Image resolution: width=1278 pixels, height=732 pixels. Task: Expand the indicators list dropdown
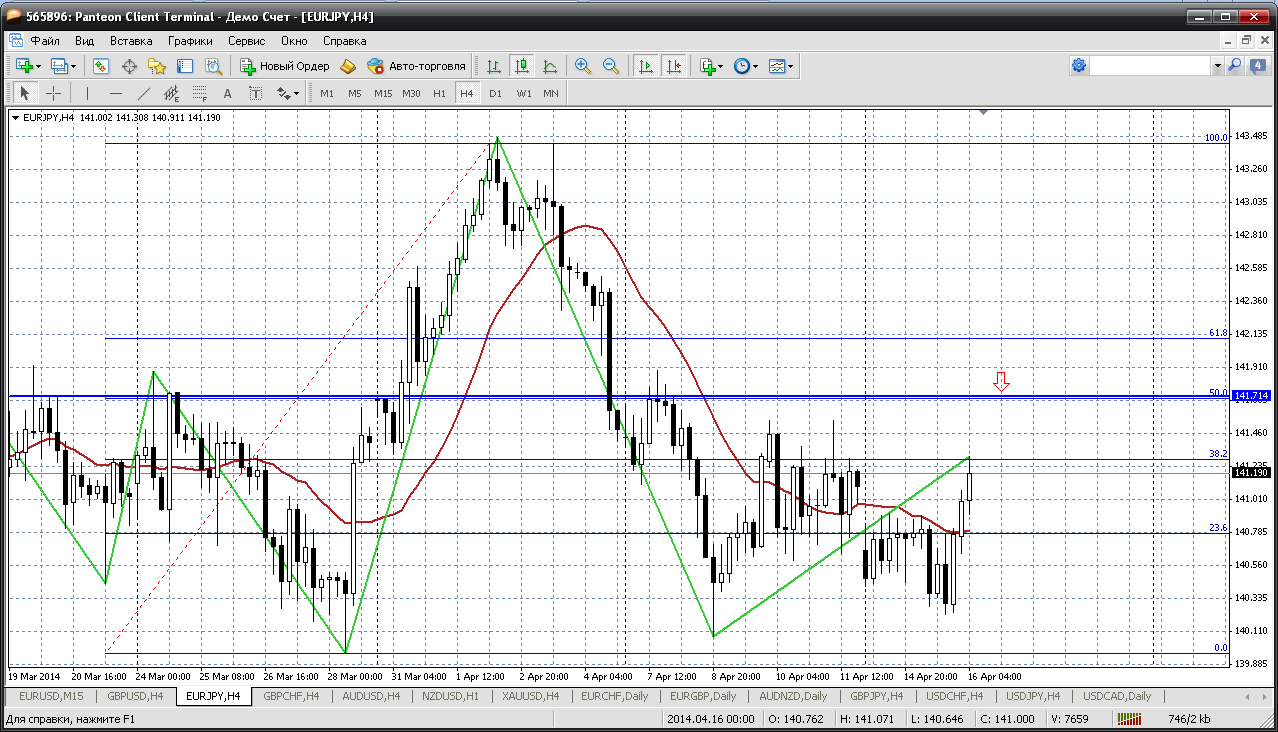[x=712, y=66]
